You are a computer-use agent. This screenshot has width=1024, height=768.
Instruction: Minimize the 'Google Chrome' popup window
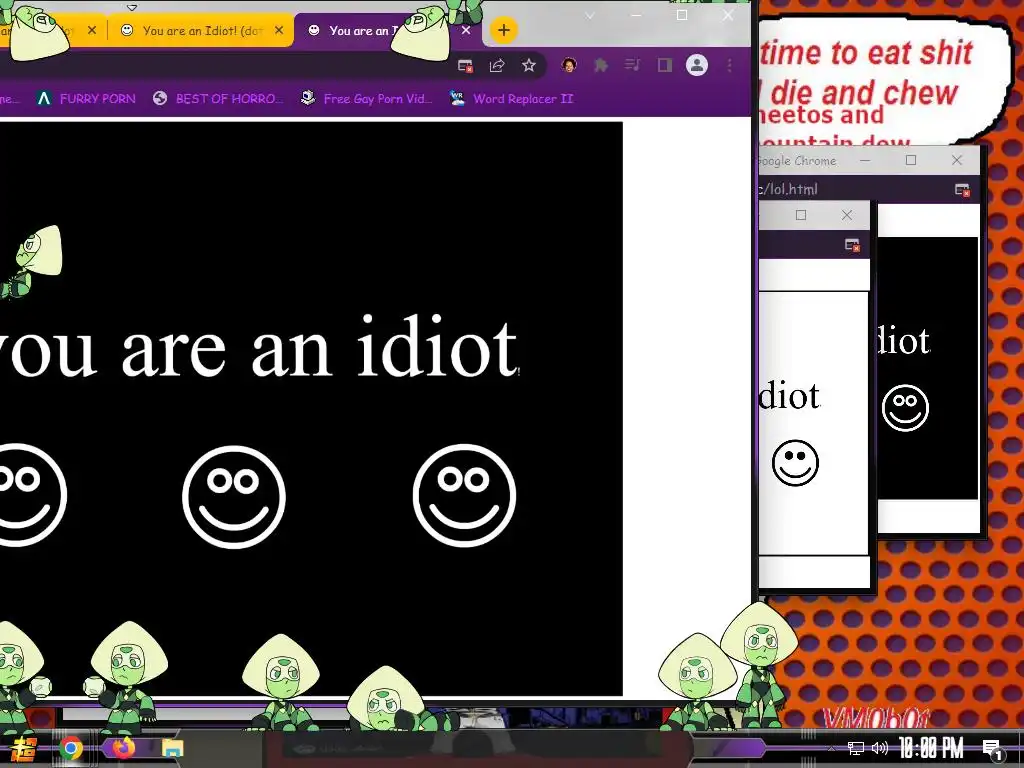865,160
